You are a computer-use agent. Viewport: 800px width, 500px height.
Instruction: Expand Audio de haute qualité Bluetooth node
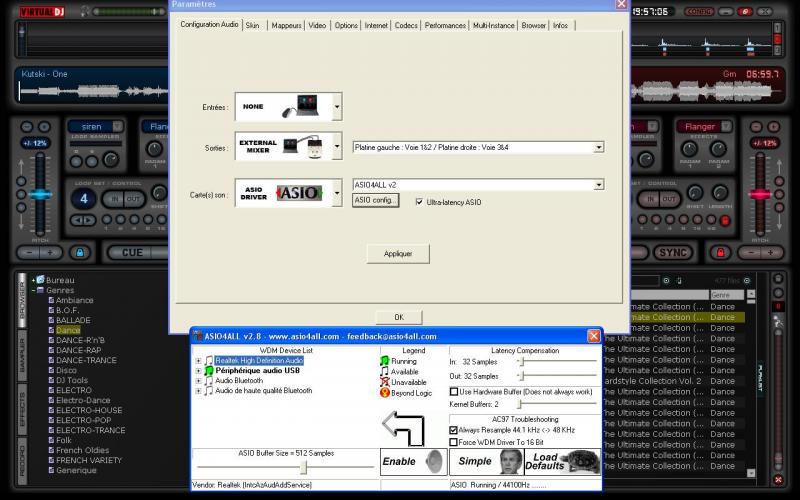[198, 391]
